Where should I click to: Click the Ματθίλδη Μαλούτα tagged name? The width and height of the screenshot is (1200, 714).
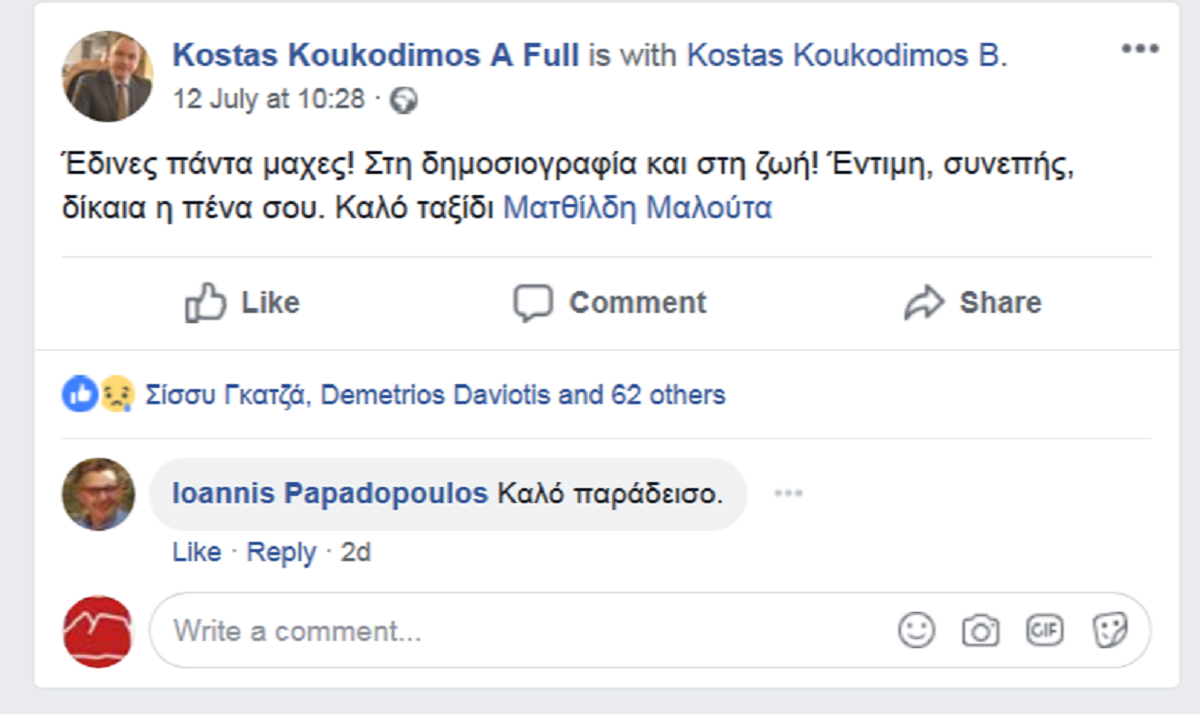[637, 208]
